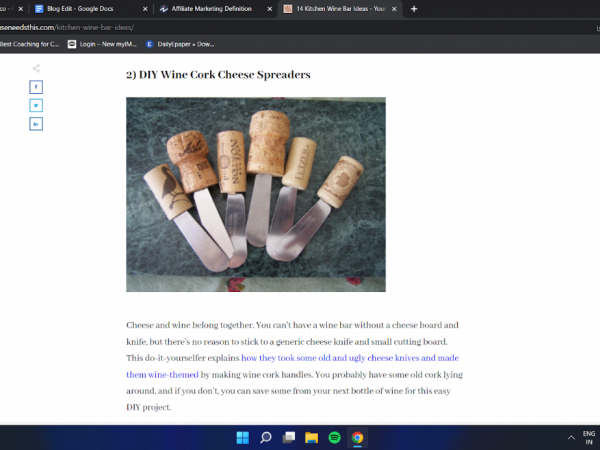Open a new browser tab
The height and width of the screenshot is (450, 600).
click(414, 8)
